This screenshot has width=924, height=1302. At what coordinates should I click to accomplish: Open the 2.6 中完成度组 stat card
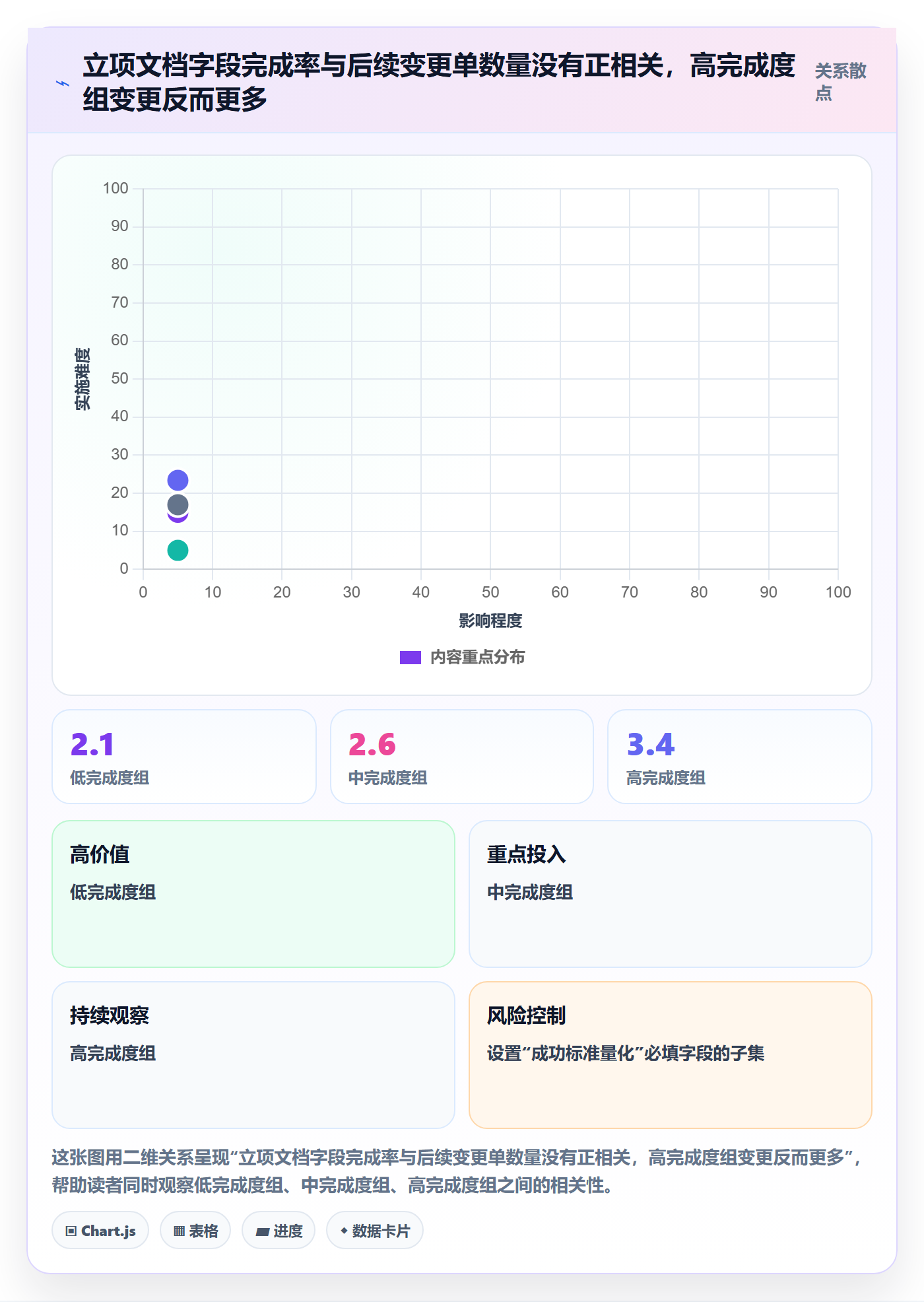point(462,757)
